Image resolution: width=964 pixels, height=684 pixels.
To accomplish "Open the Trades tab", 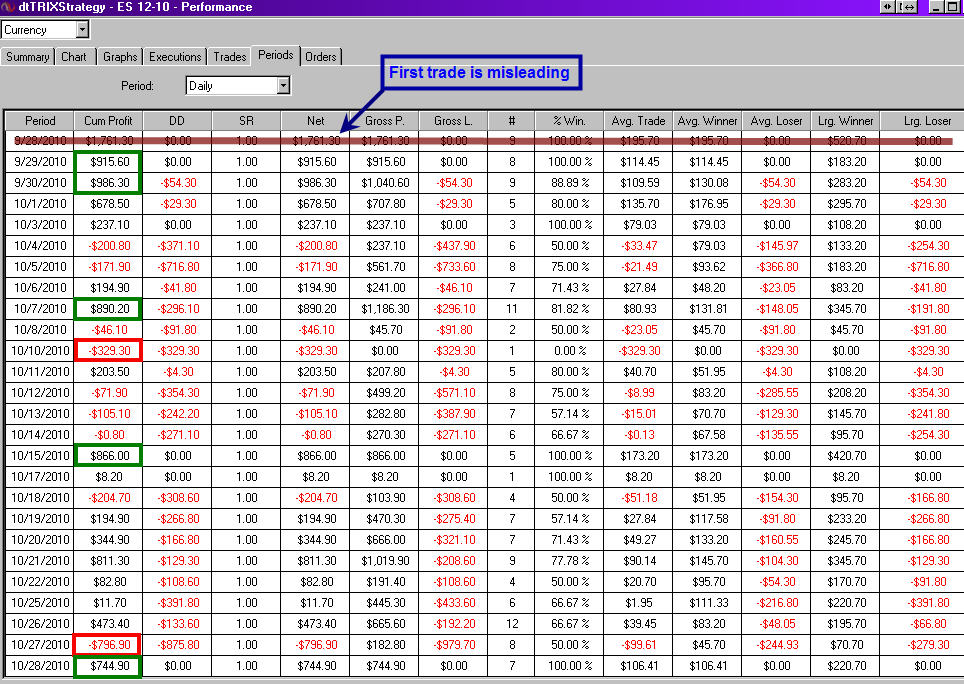I will (x=230, y=57).
